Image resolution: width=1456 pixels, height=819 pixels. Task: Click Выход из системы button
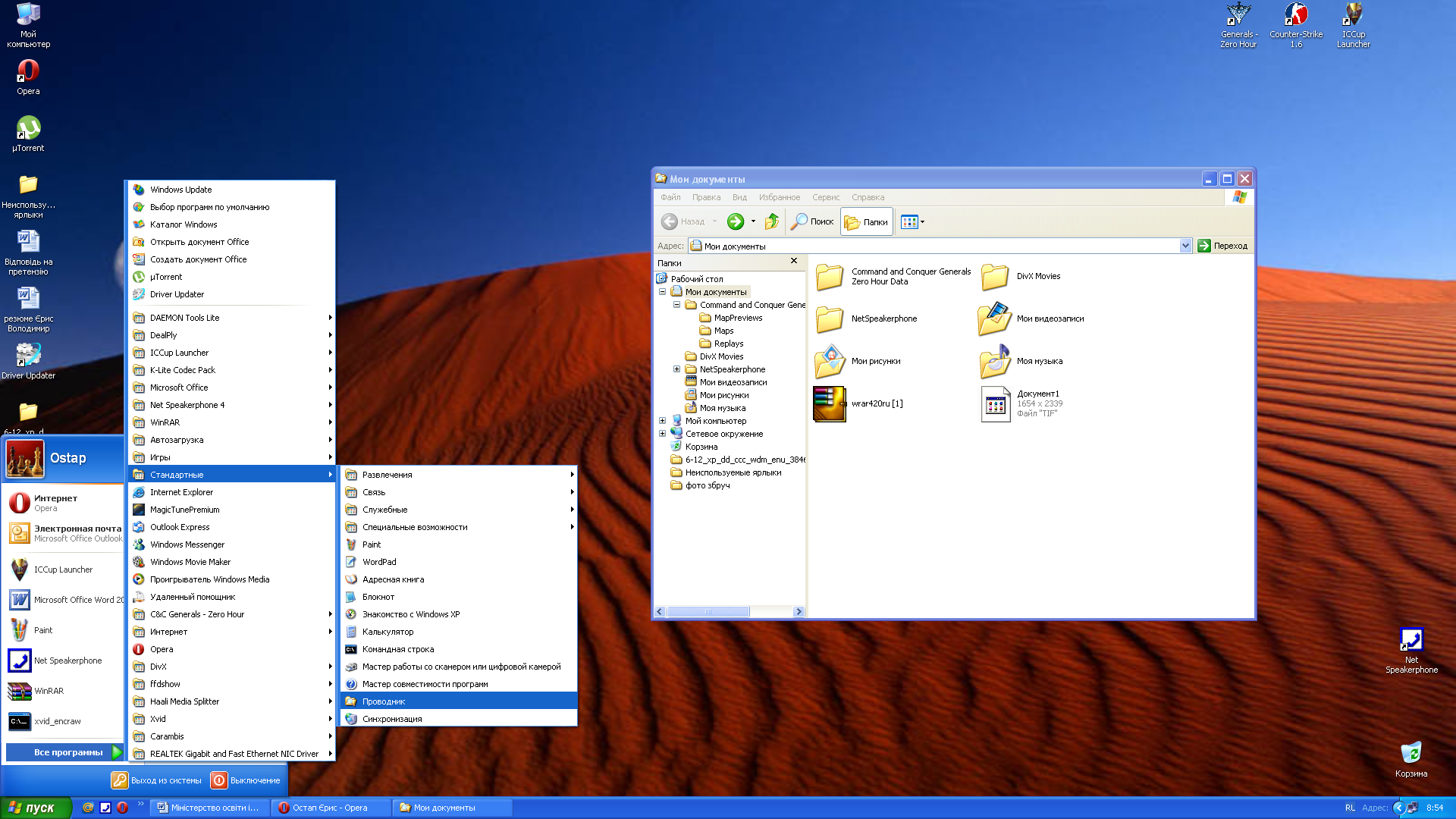point(157,780)
